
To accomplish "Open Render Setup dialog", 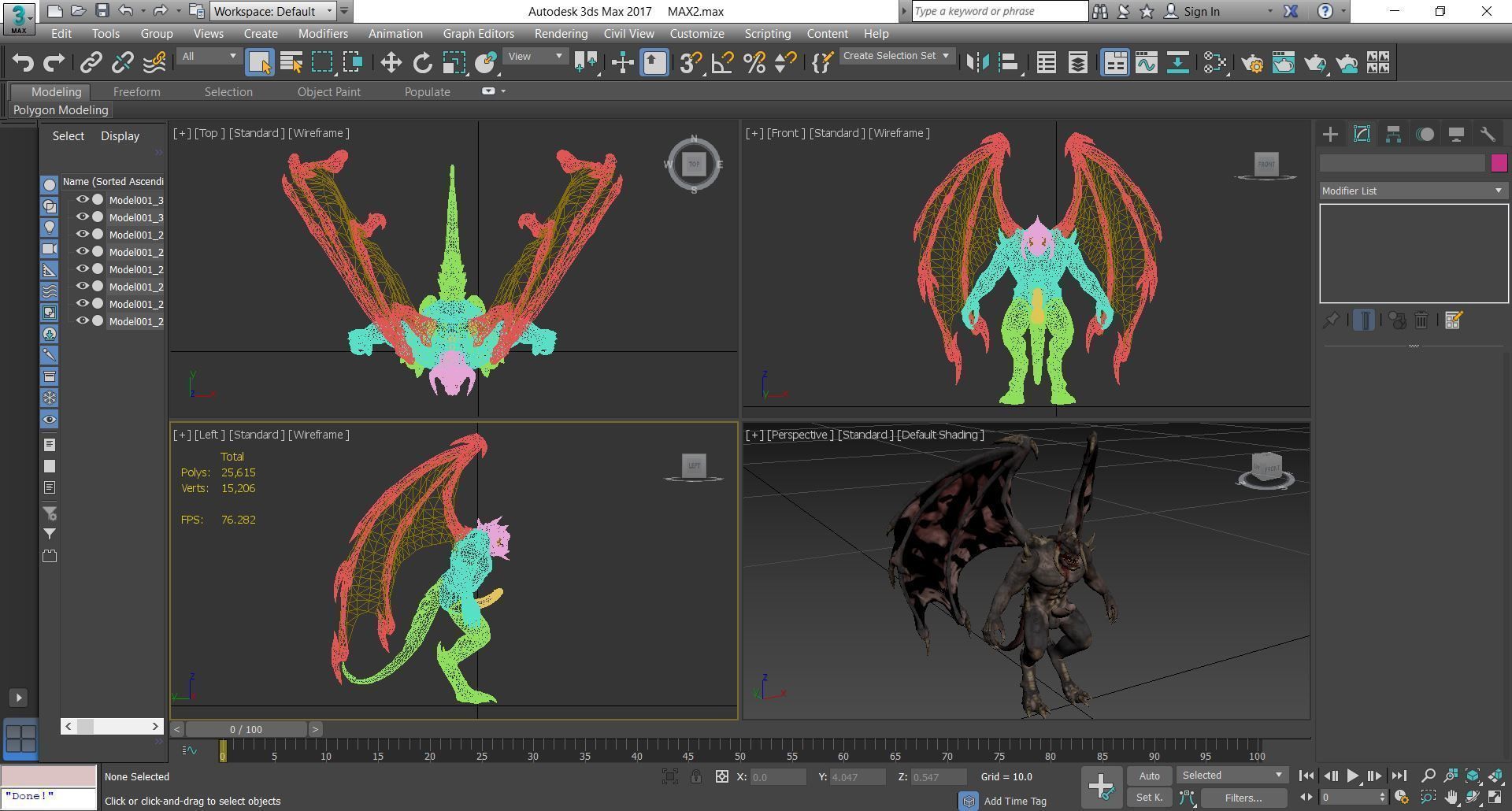I will (x=1252, y=63).
